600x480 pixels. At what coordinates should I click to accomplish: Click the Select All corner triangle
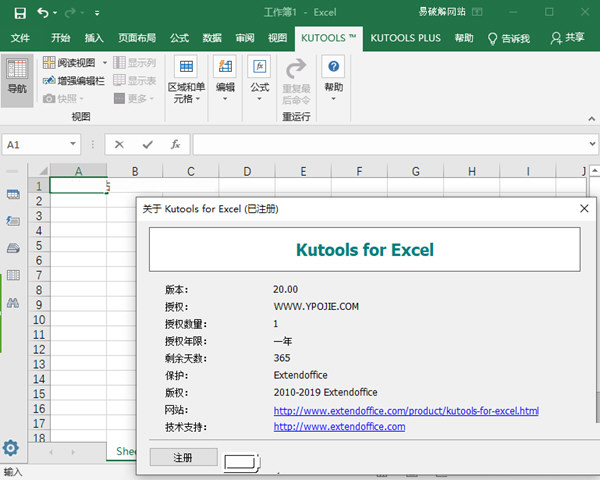point(43,171)
